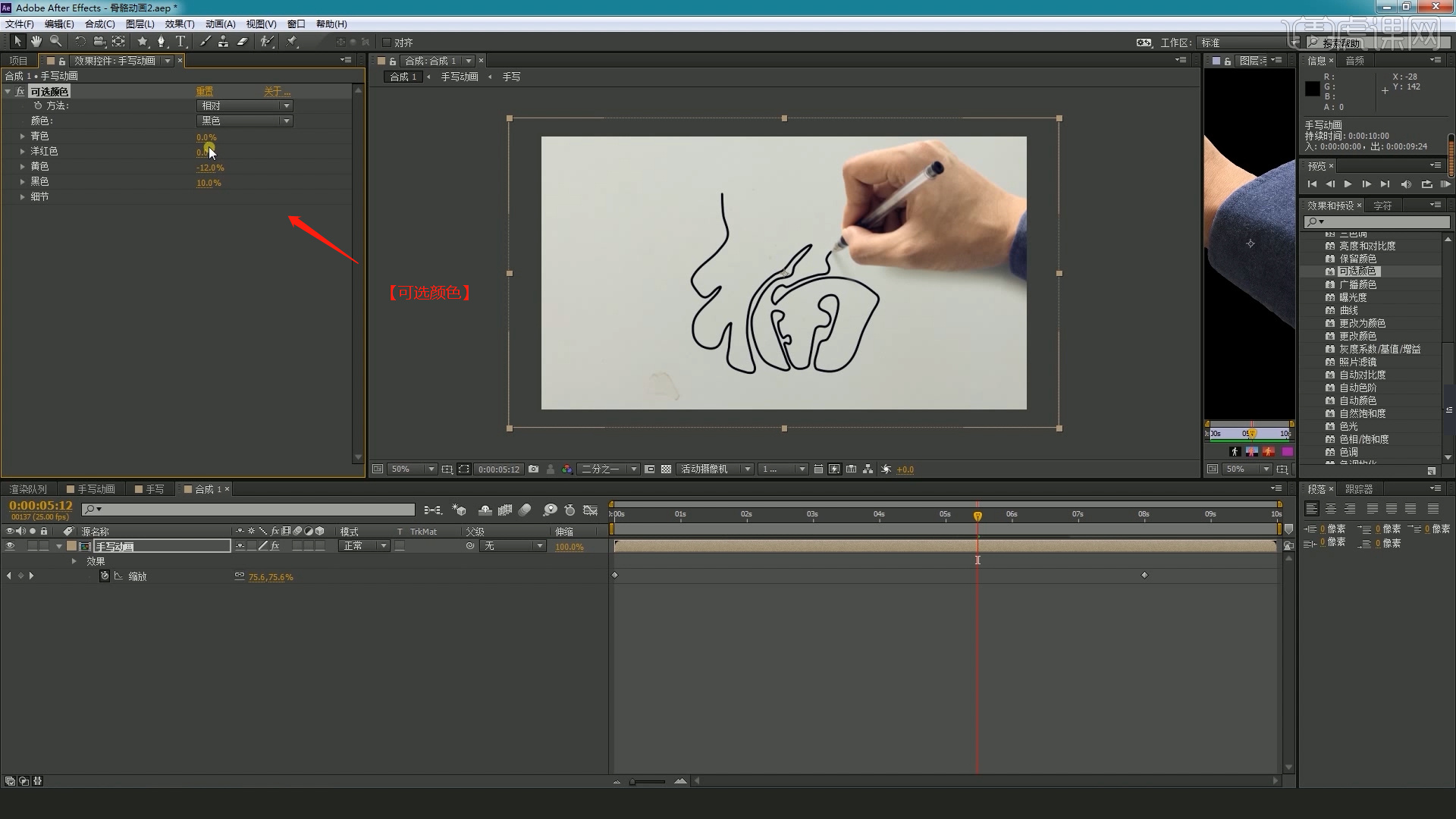This screenshot has height=819, width=1456.
Task: Expand 效果 group under 手写动画 layer
Action: tap(74, 561)
